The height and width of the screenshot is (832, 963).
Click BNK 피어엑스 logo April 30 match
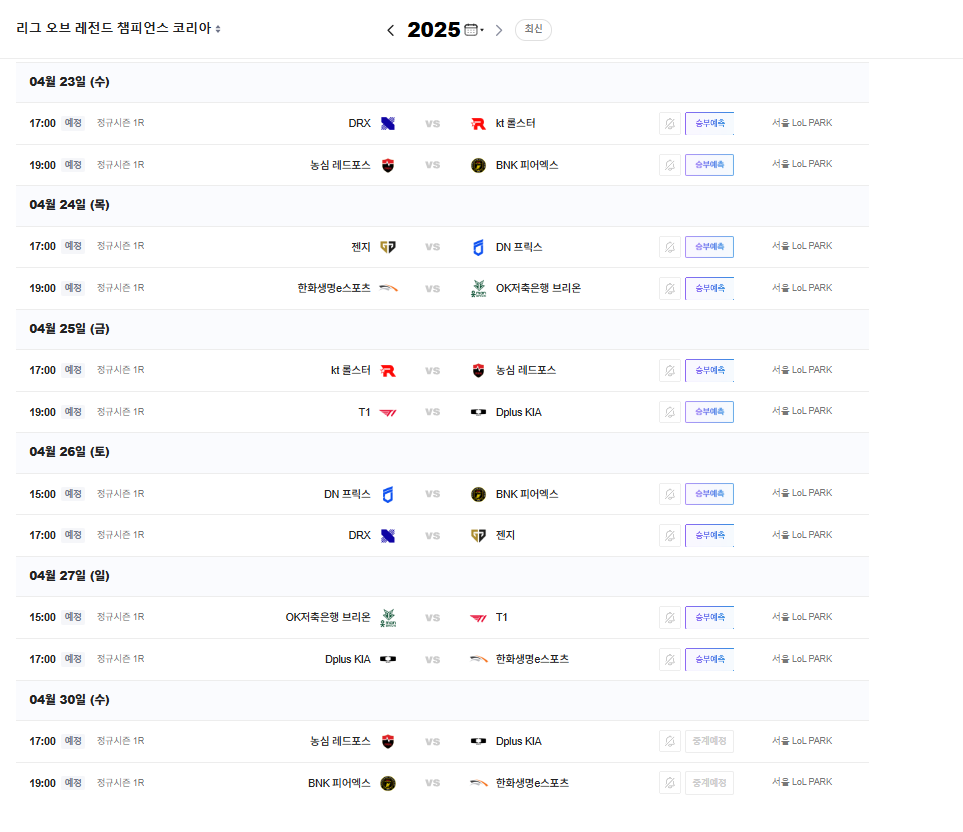point(388,783)
